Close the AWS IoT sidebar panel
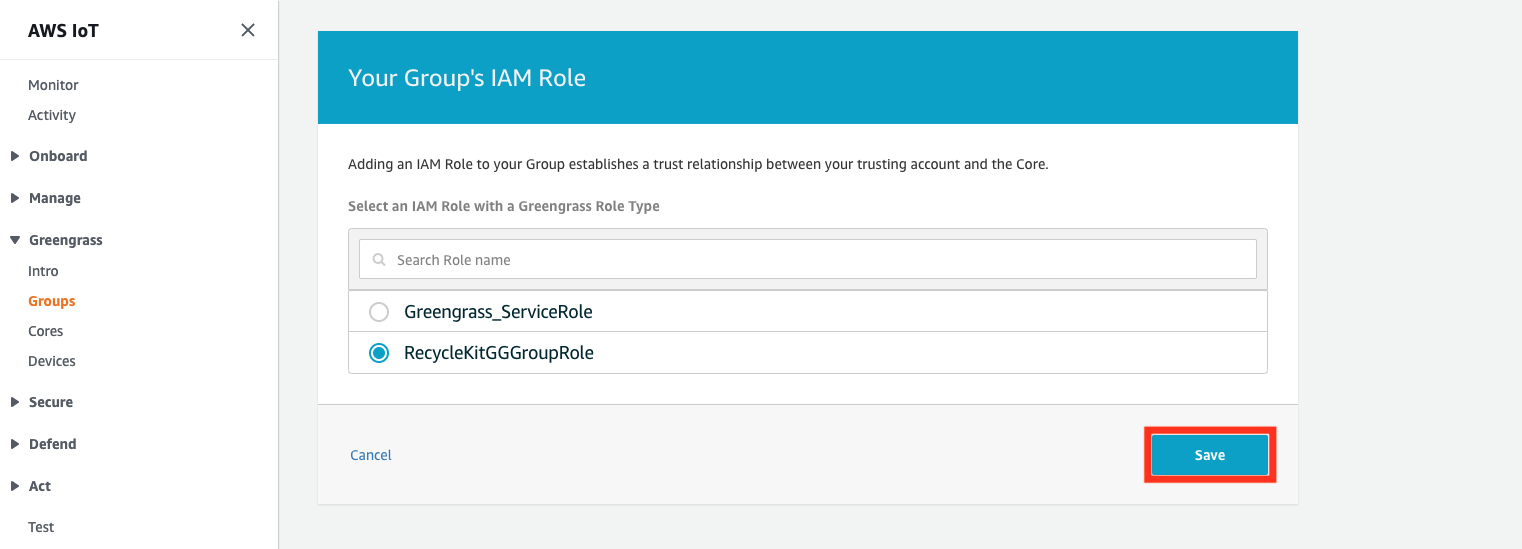 coord(248,30)
